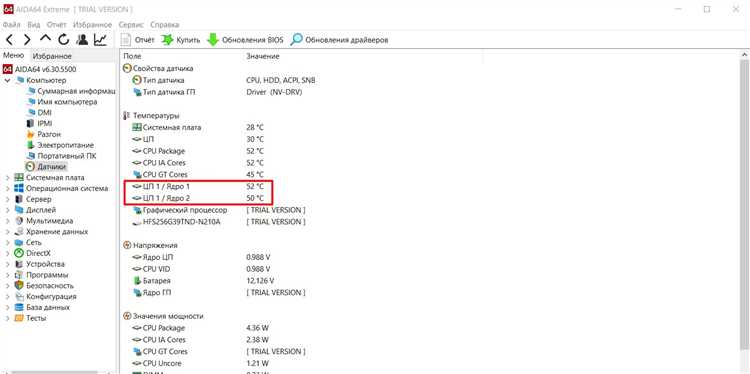This screenshot has height=374, width=750.
Task: Open the Вид menu
Action: [x=33, y=24]
